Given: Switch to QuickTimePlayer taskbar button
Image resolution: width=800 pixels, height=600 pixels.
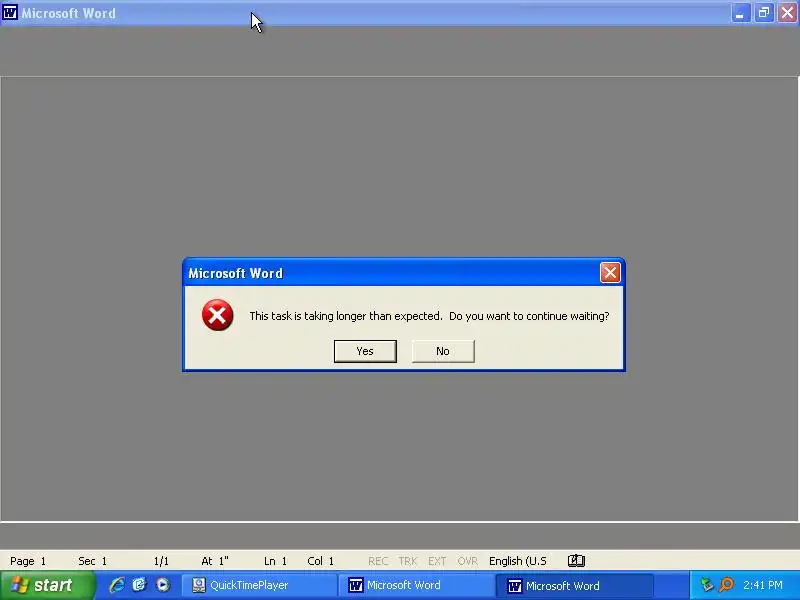Looking at the screenshot, I should click(x=259, y=585).
